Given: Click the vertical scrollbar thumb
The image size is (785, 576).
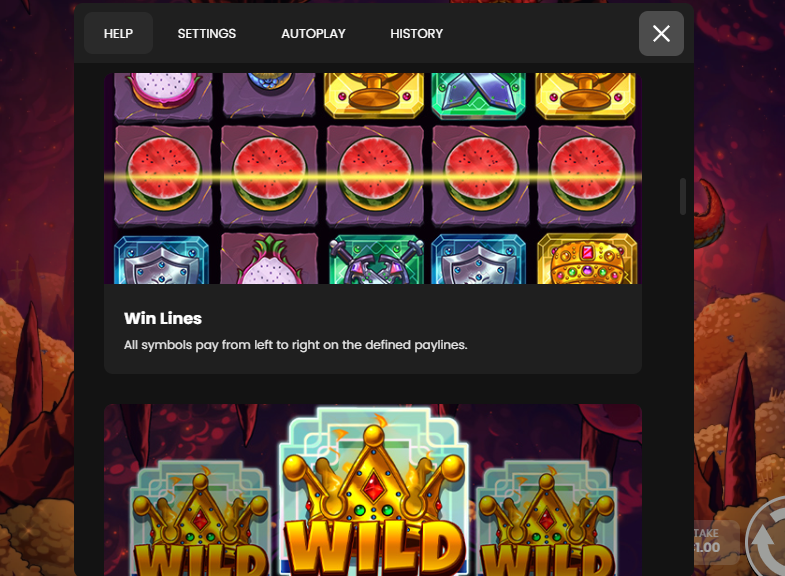Looking at the screenshot, I should pyautogui.click(x=683, y=196).
